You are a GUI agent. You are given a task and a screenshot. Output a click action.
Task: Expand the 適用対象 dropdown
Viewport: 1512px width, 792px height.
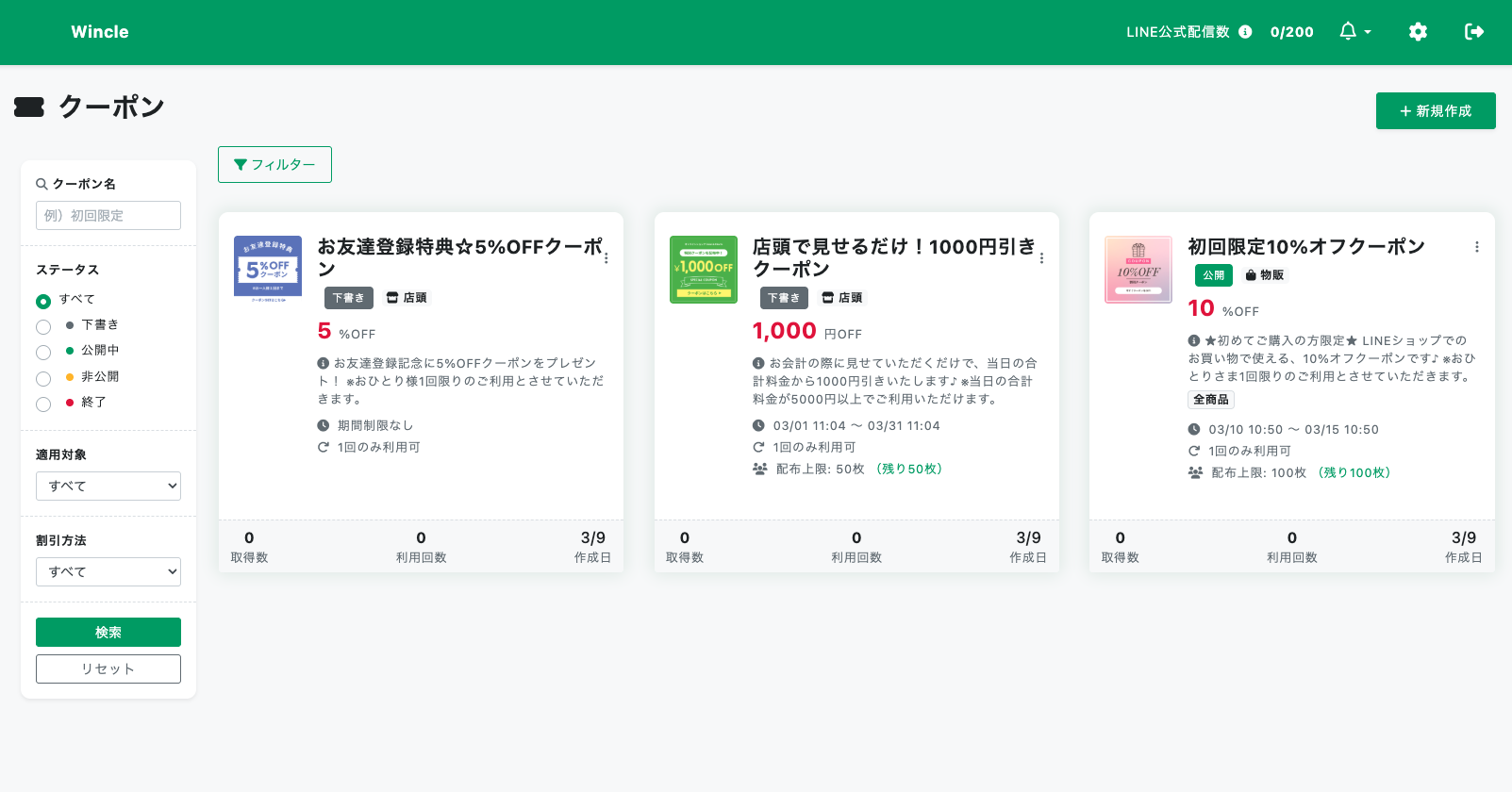pos(108,487)
